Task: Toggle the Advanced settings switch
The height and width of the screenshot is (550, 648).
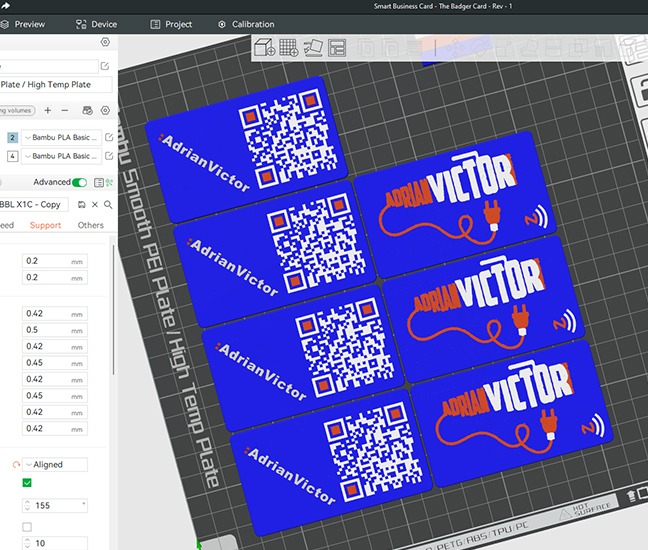Action: click(x=79, y=182)
